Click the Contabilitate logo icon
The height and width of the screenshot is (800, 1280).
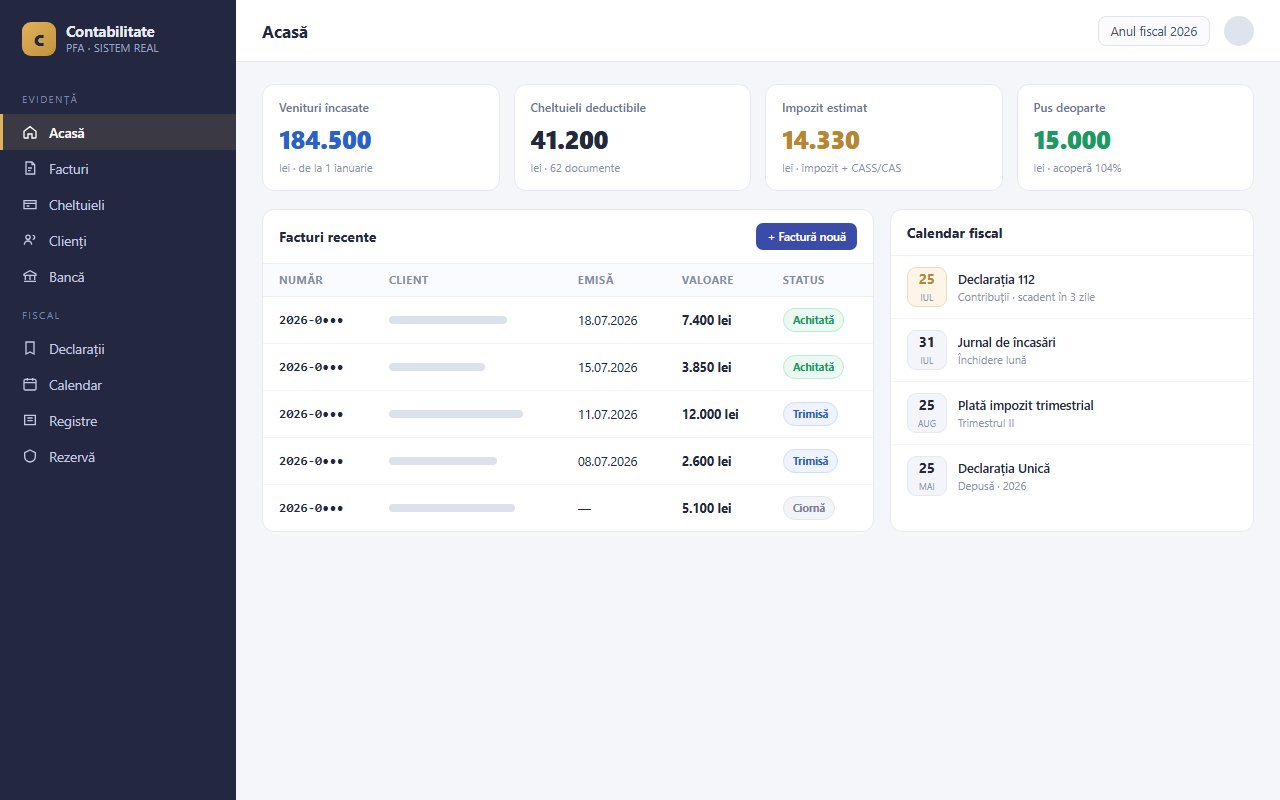[x=39, y=39]
